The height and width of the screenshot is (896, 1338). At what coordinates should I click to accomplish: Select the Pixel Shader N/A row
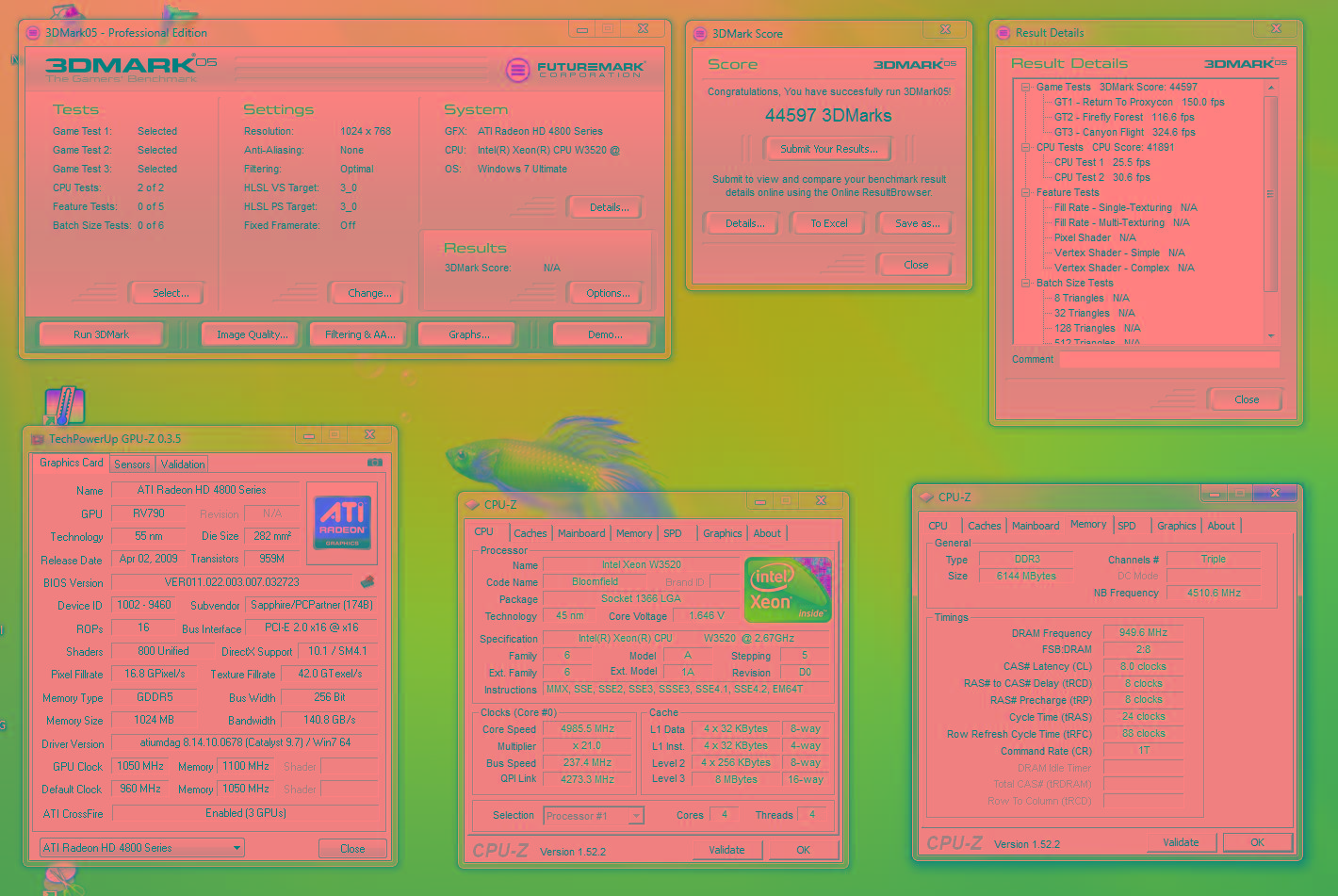point(1095,237)
